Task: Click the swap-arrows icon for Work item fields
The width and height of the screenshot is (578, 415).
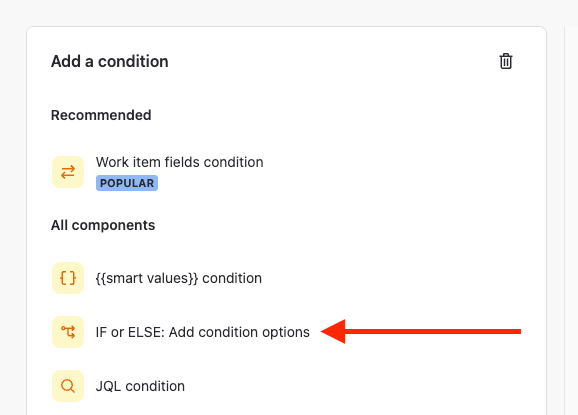Action: [x=68, y=172]
